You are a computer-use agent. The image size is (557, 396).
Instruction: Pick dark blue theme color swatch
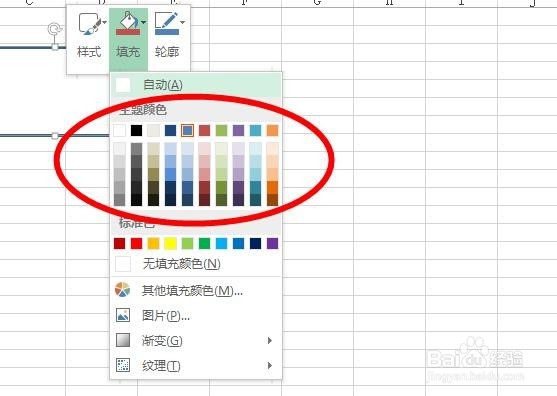171,130
